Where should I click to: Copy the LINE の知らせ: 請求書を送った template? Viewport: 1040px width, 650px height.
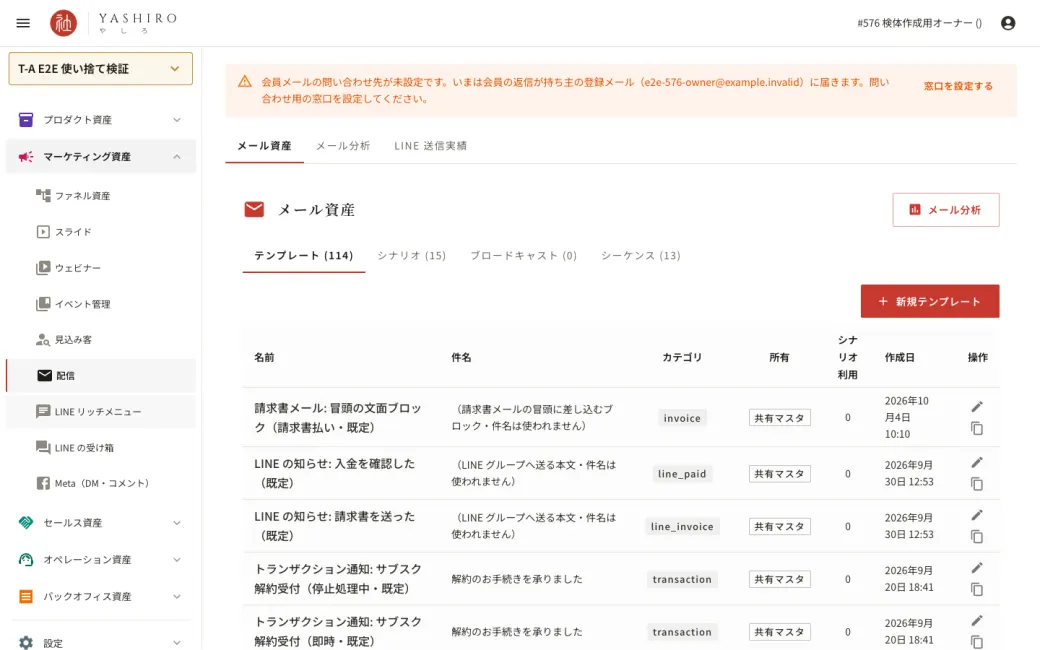point(977,537)
